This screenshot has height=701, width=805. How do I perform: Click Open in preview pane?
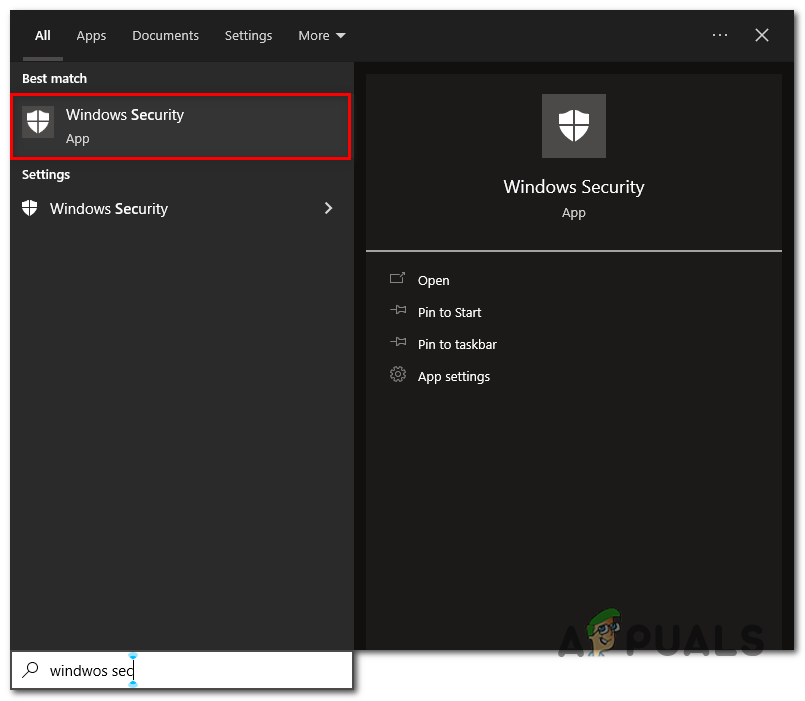click(x=433, y=280)
